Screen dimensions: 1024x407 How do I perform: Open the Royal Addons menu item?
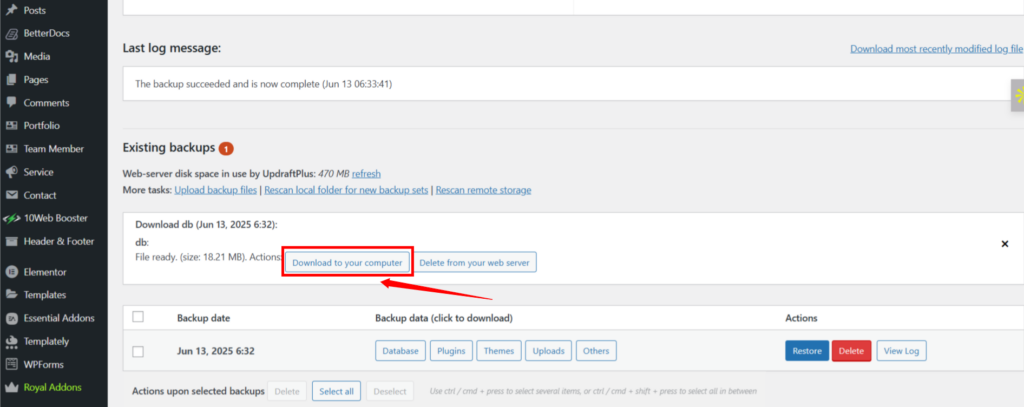coord(52,387)
